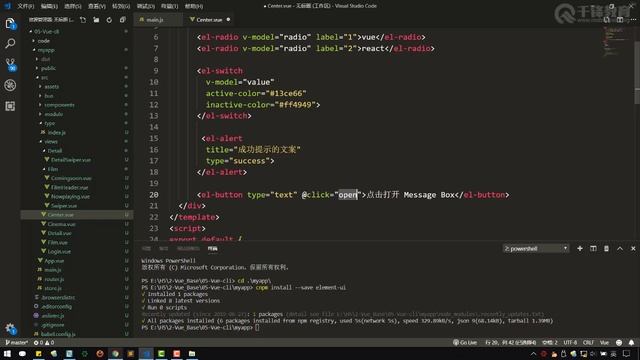Open .editorconfig in the file tree
640x360 pixels.
56,307
